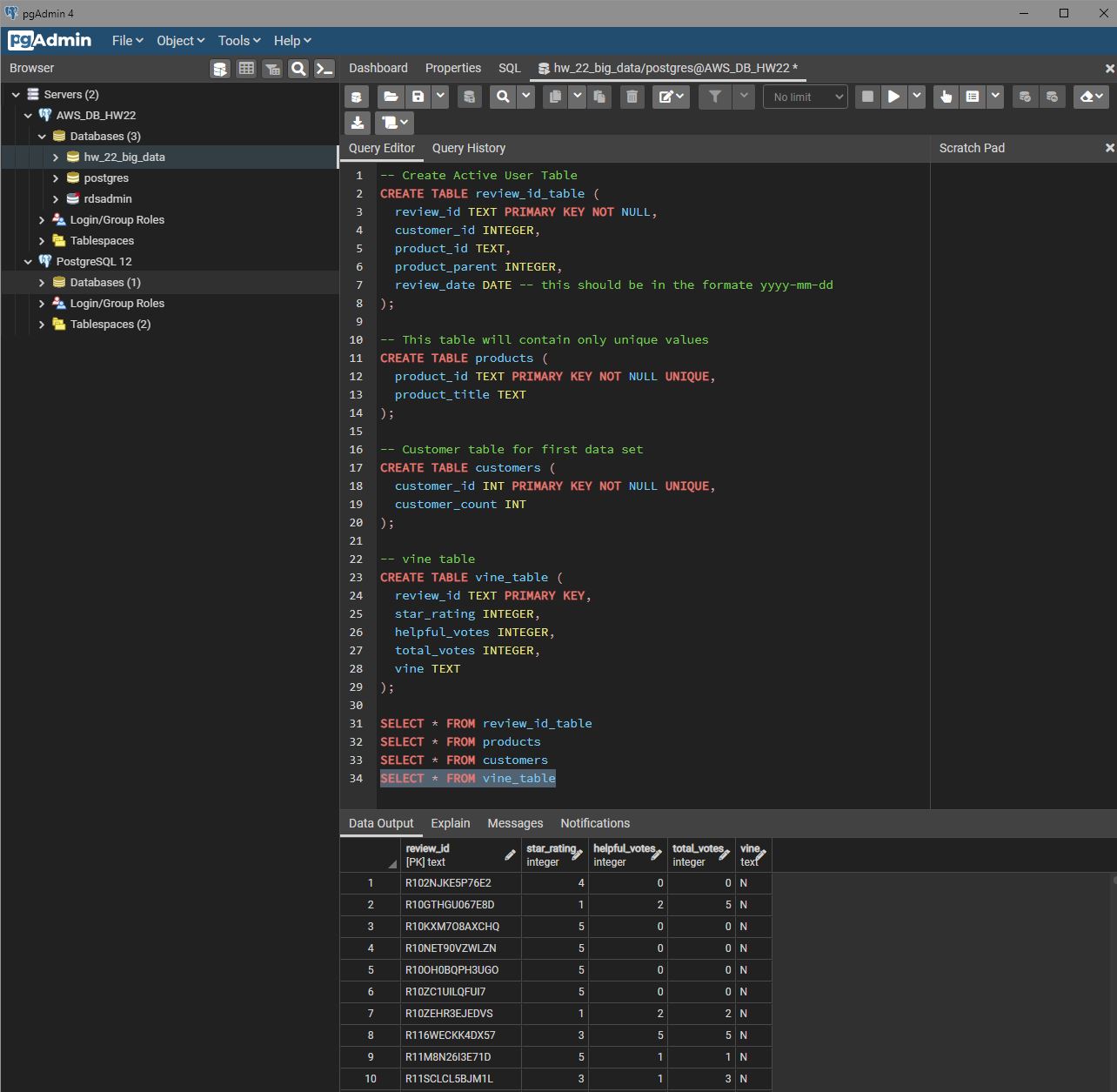1117x1092 pixels.
Task: Click the Save File disk icon
Action: point(418,97)
